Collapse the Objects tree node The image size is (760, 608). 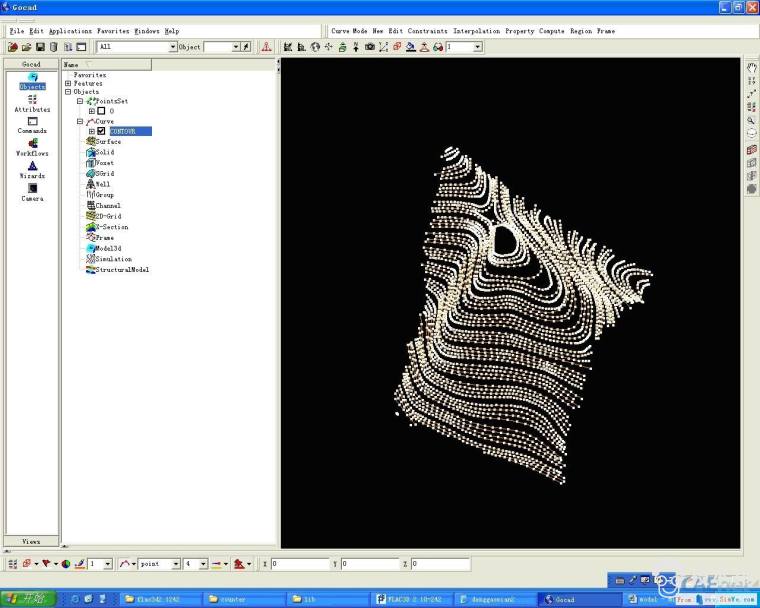[68, 92]
